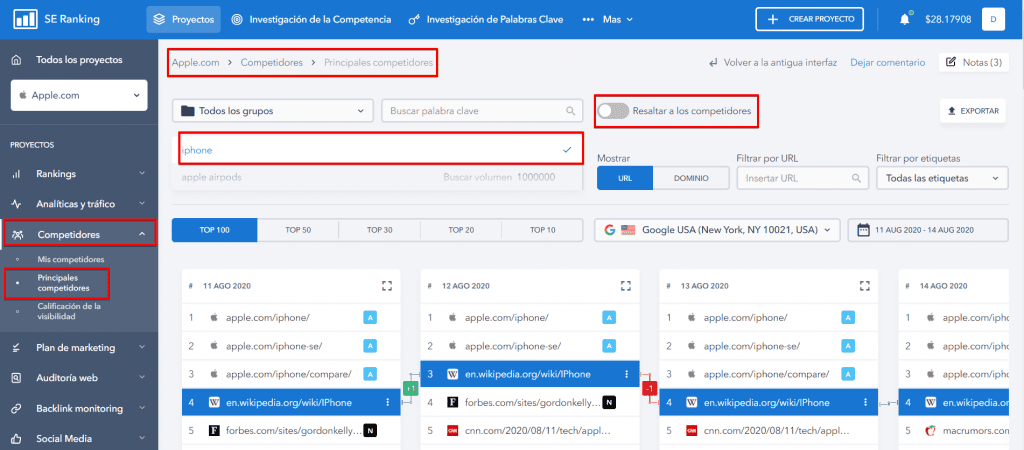Click the Backlink monitoring chain icon

(17, 408)
